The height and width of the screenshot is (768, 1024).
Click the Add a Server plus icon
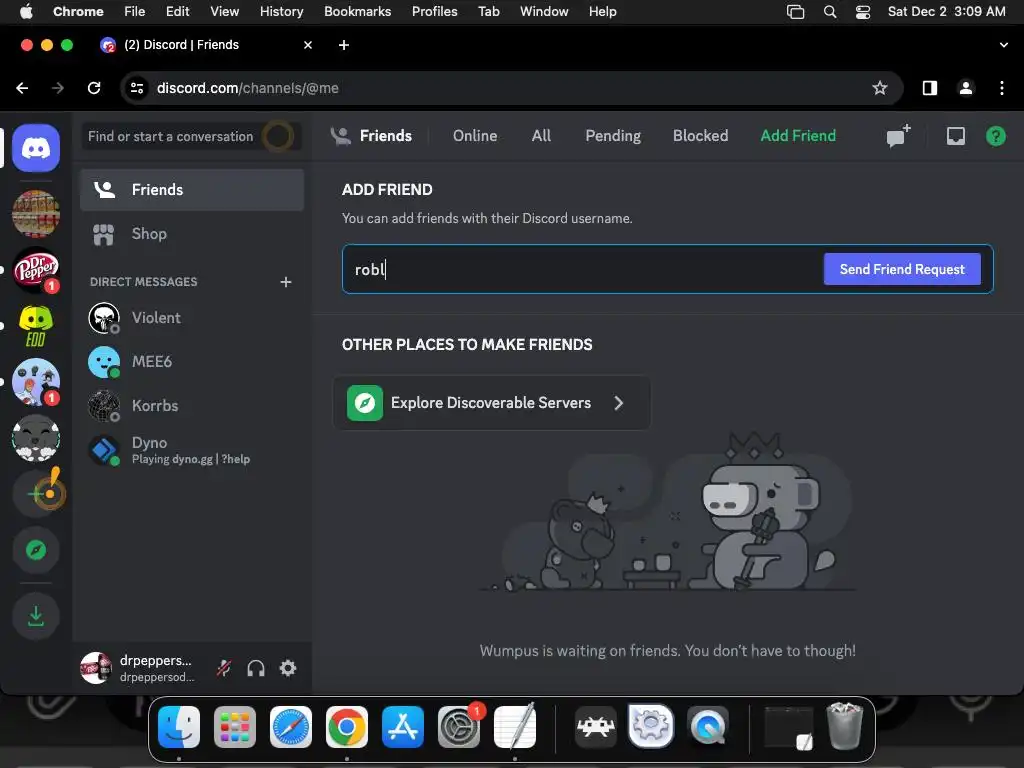point(36,494)
